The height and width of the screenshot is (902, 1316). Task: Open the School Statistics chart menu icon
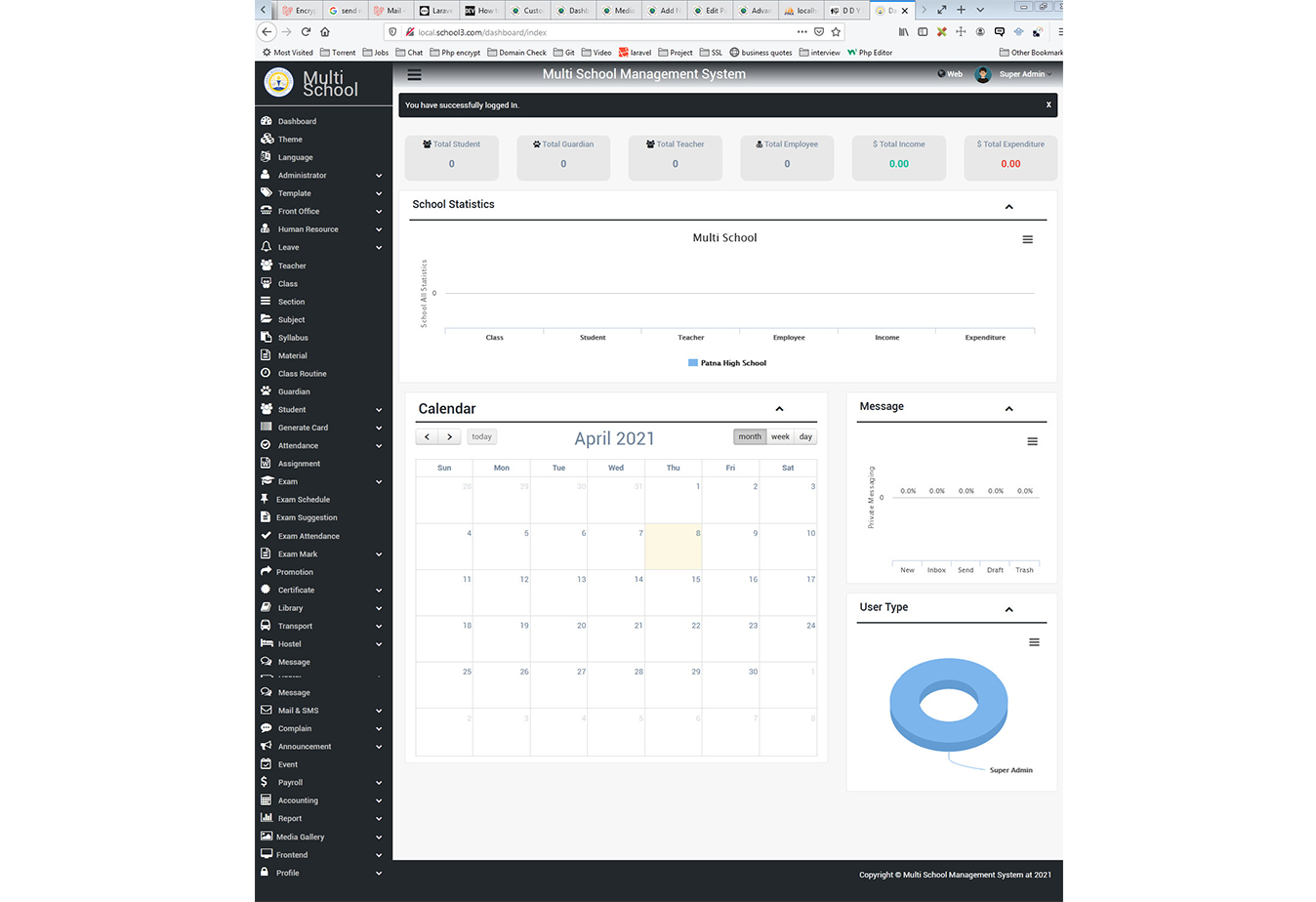tap(1027, 239)
